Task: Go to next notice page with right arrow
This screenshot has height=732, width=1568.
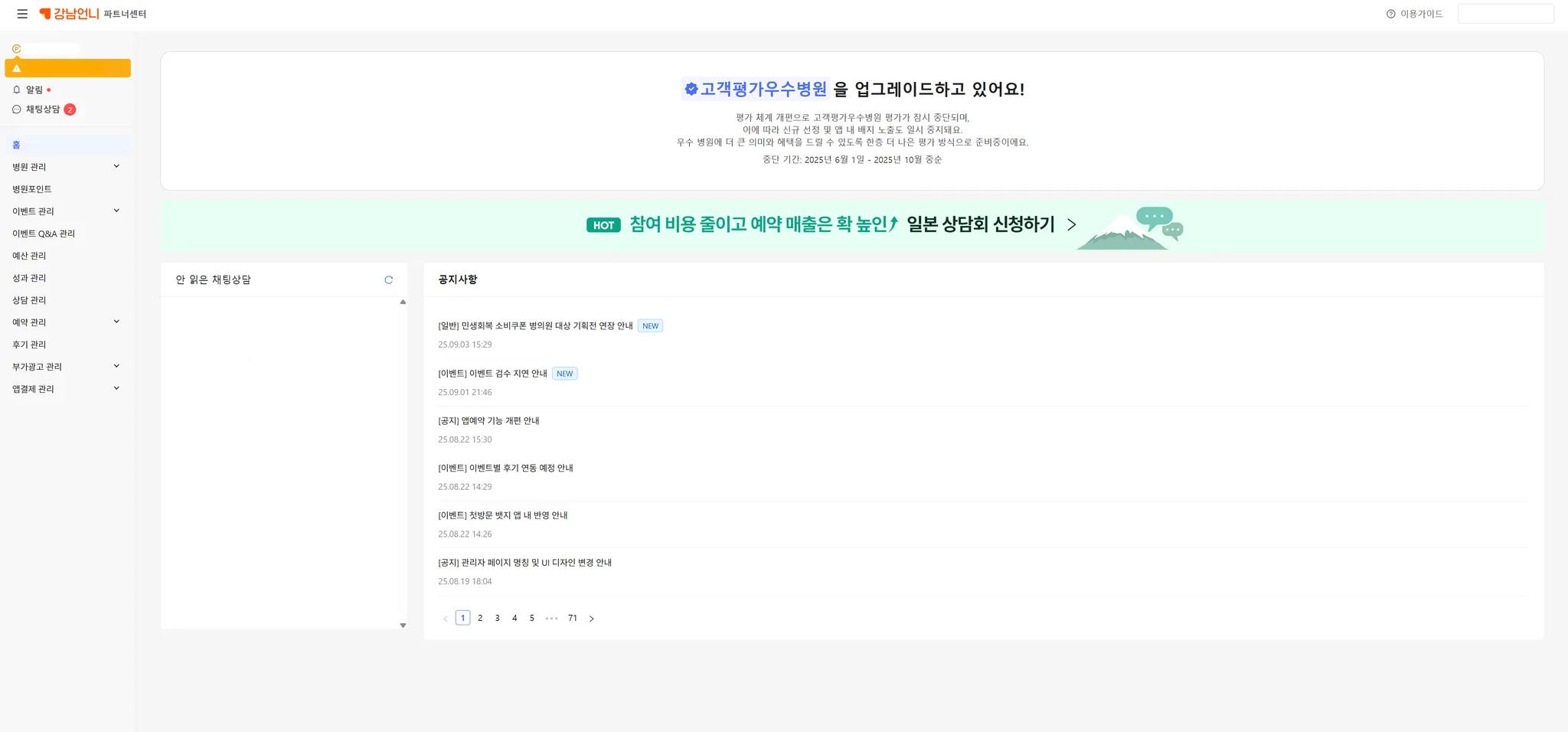Action: pyautogui.click(x=591, y=619)
